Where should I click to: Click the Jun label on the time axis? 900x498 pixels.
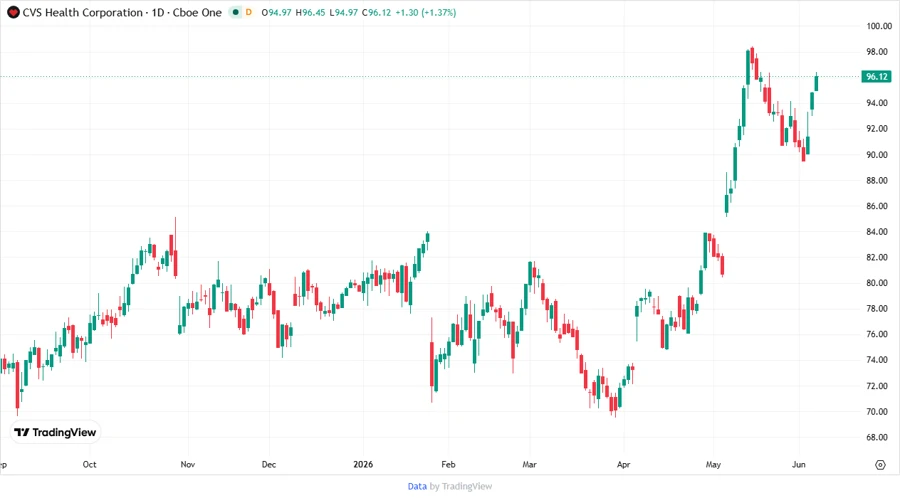(798, 464)
